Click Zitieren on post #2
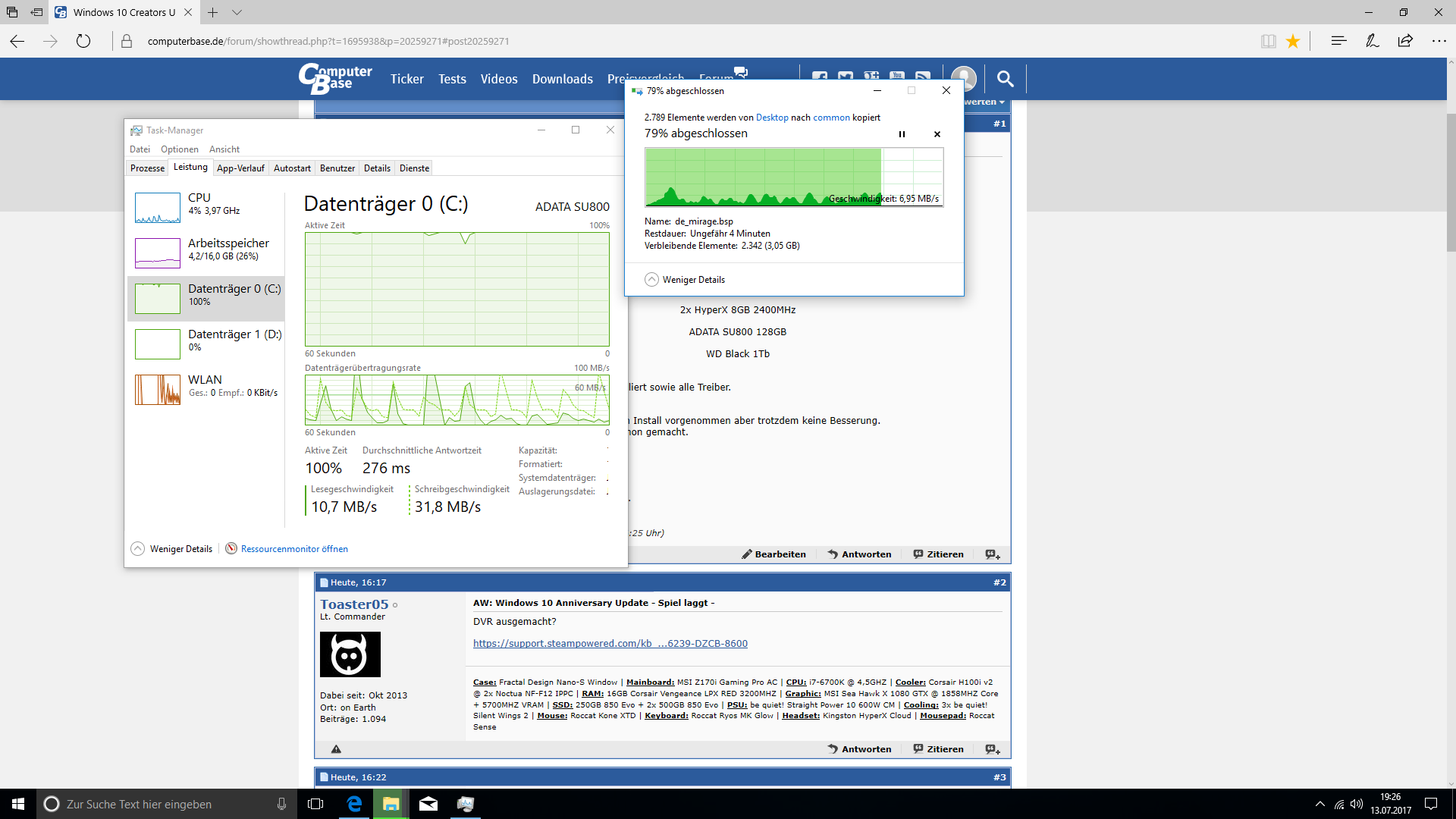1456x819 pixels. [x=938, y=748]
